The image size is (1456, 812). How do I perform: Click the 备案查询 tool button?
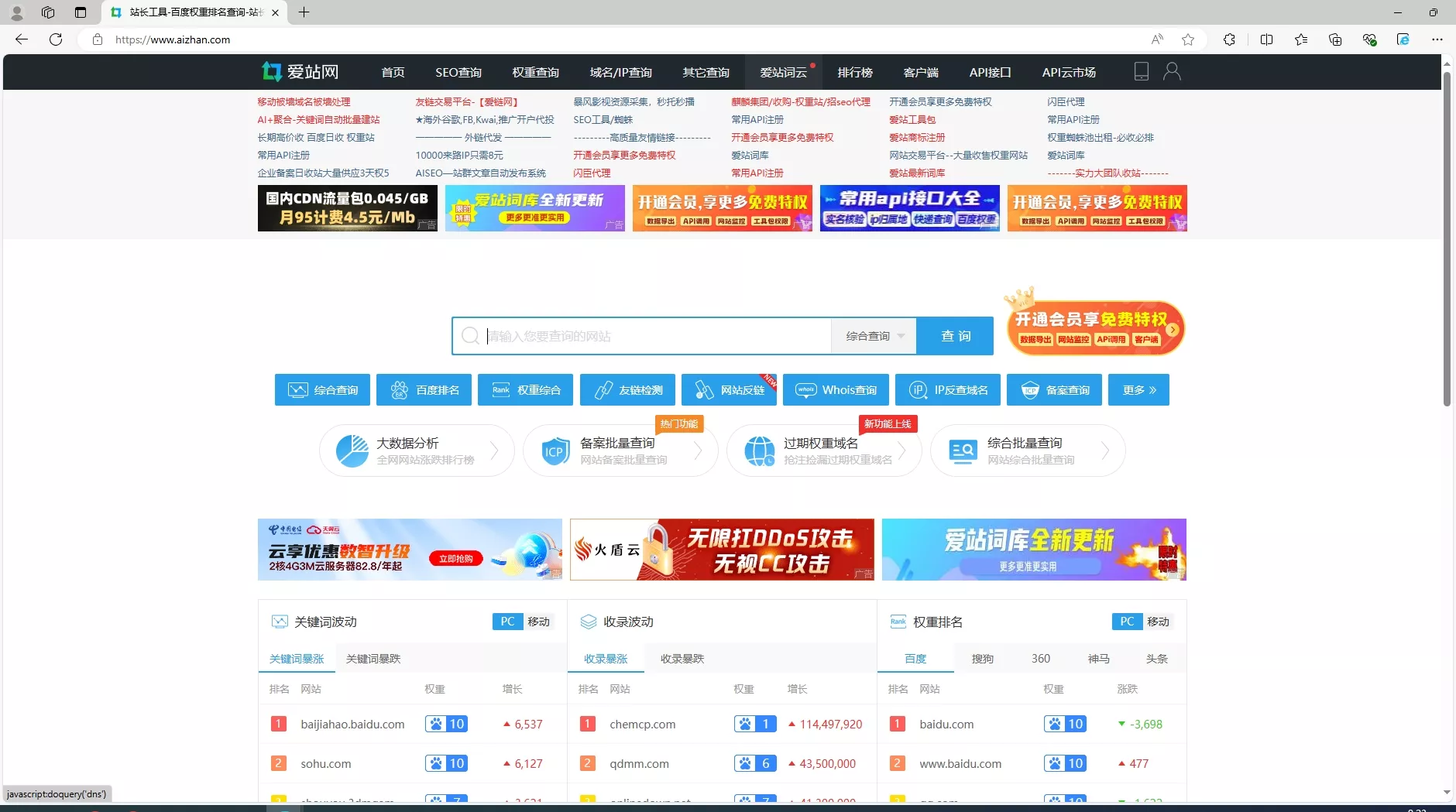1054,389
